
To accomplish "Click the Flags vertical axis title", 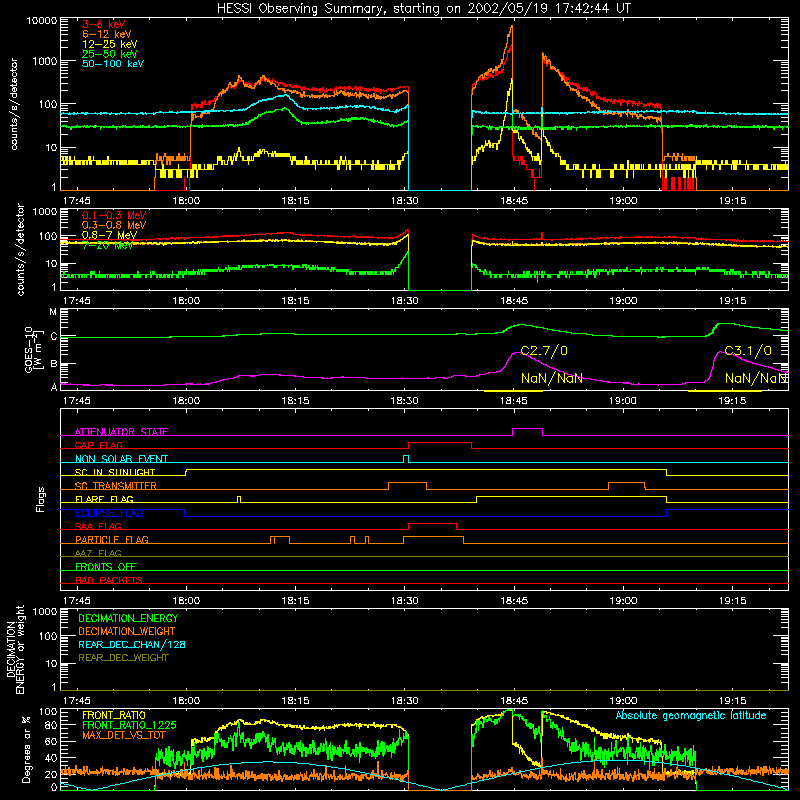I will tap(41, 499).
